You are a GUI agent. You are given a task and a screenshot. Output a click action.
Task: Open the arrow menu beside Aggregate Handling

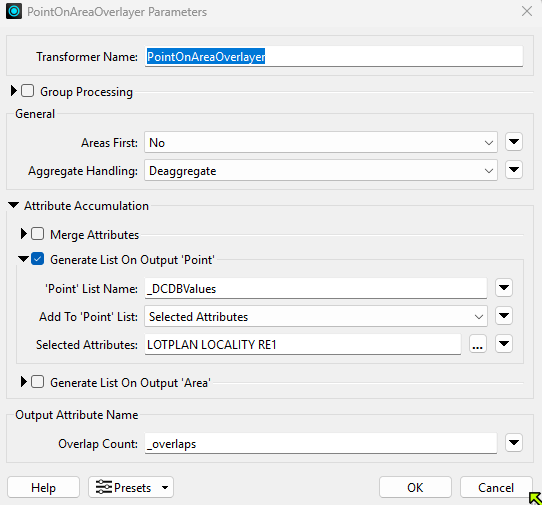[x=514, y=170]
